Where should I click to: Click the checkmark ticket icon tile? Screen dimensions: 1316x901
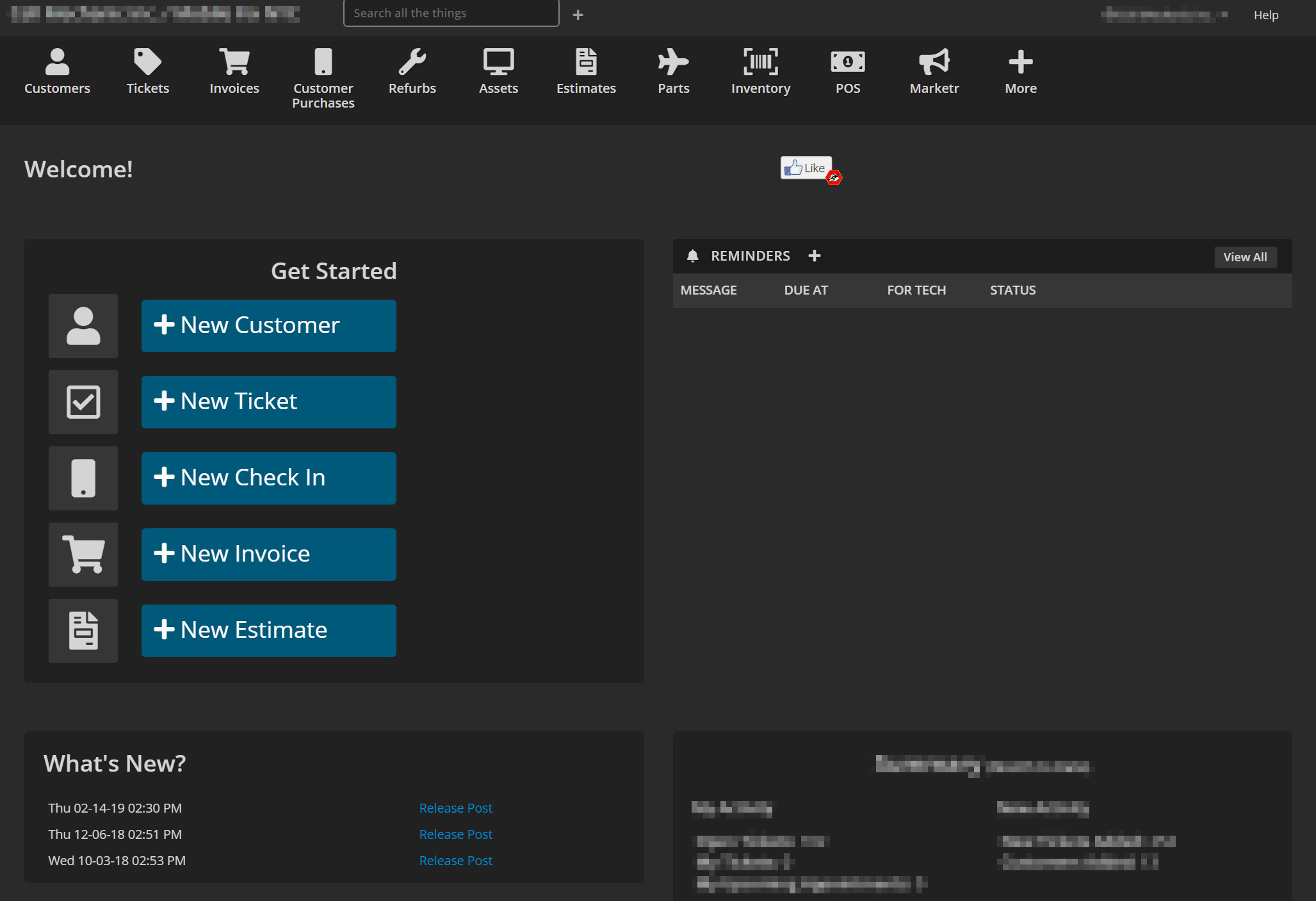tap(83, 402)
